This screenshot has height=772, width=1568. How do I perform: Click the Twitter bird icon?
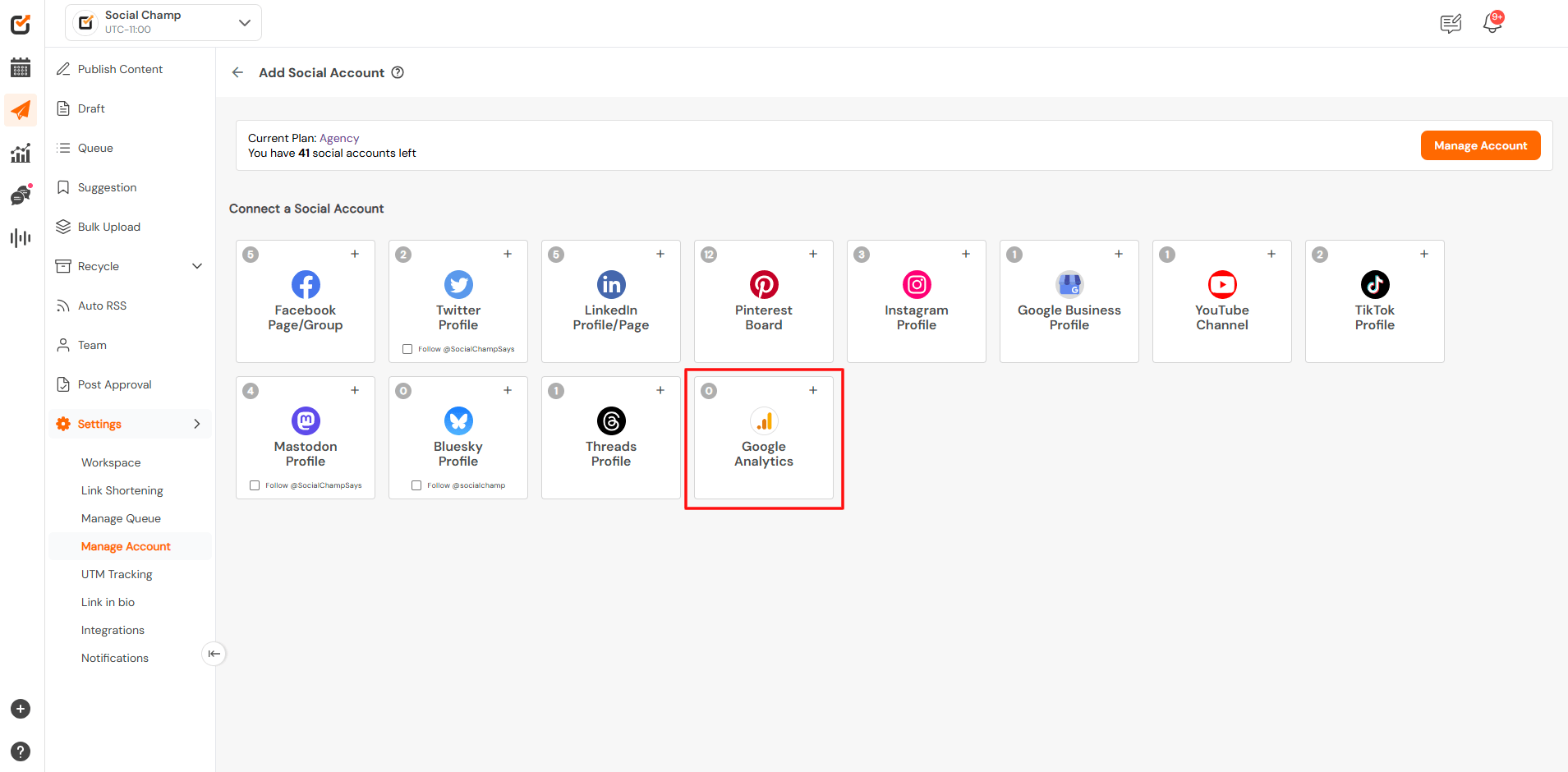458,285
